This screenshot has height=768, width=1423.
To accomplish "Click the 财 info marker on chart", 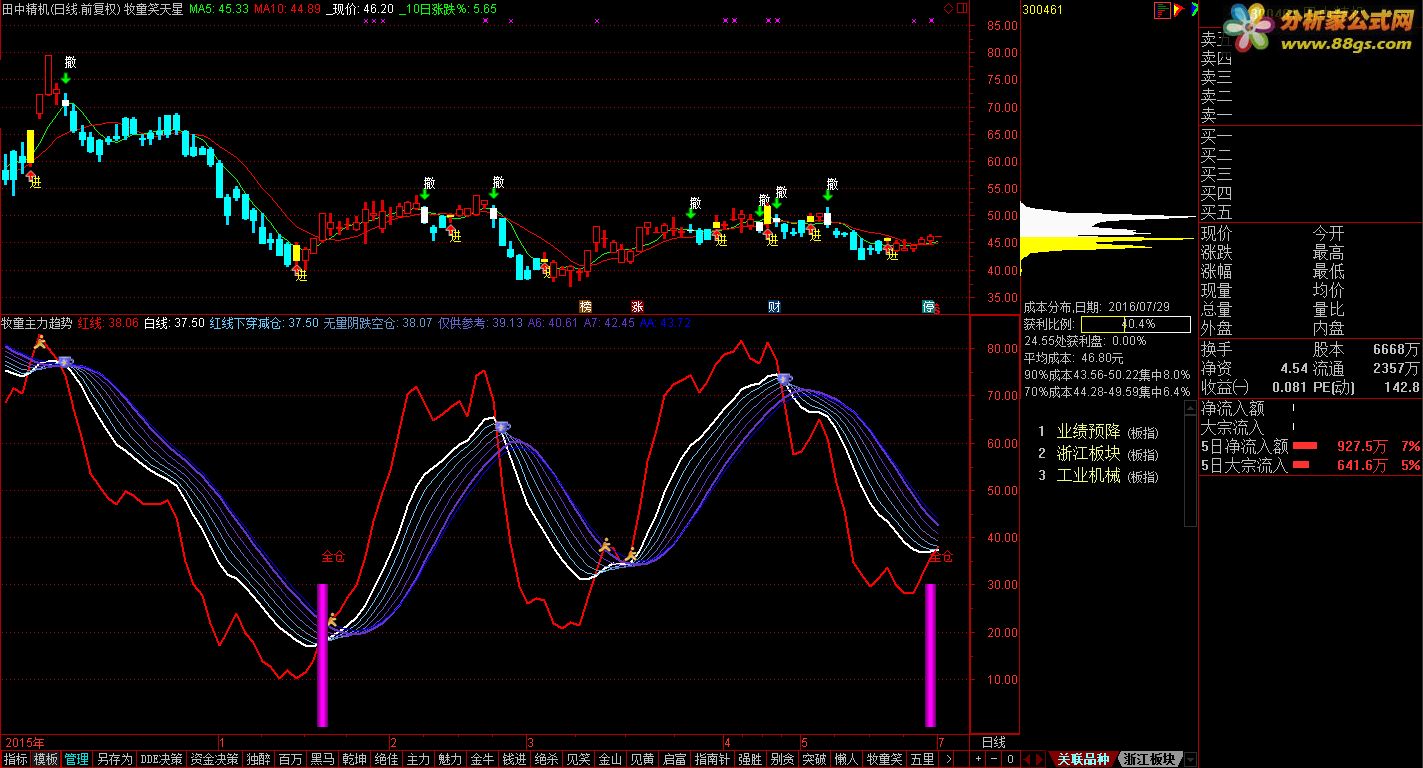I will pyautogui.click(x=774, y=306).
